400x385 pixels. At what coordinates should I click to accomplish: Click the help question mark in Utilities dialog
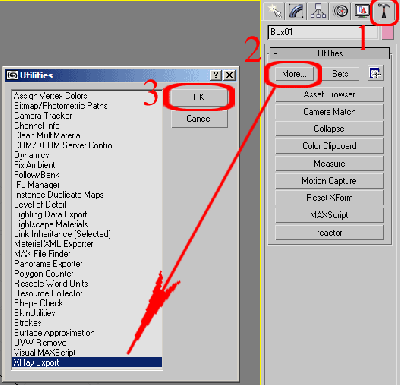pos(216,75)
